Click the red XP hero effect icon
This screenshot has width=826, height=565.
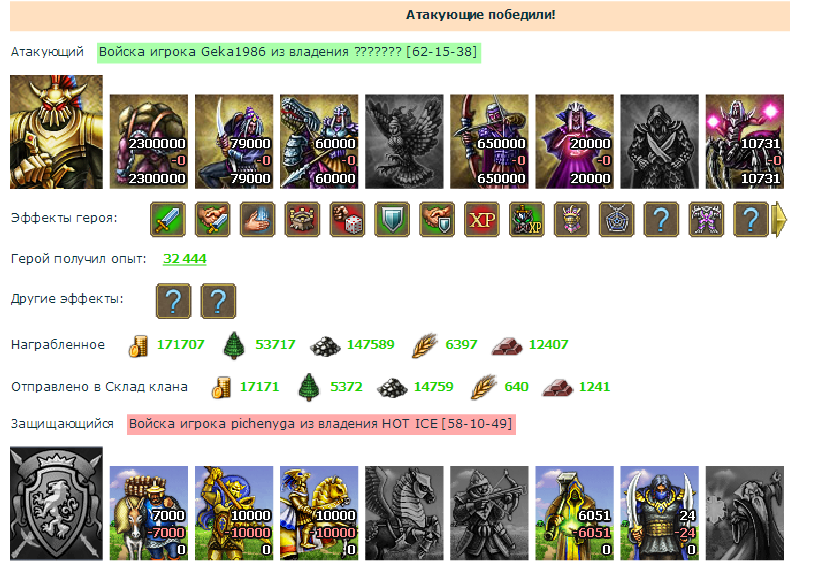click(x=482, y=219)
